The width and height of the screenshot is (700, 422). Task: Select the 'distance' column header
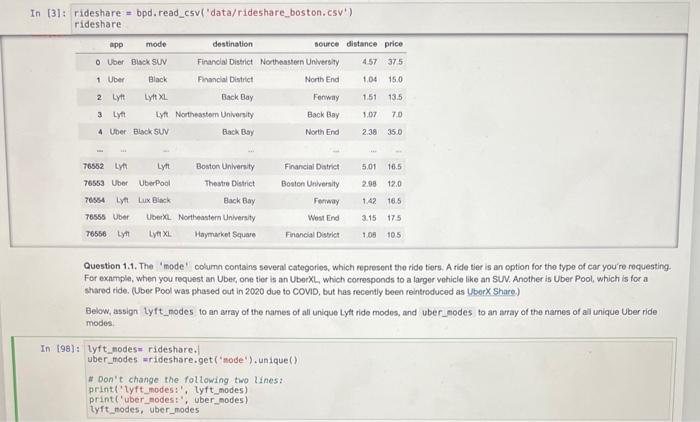(362, 44)
